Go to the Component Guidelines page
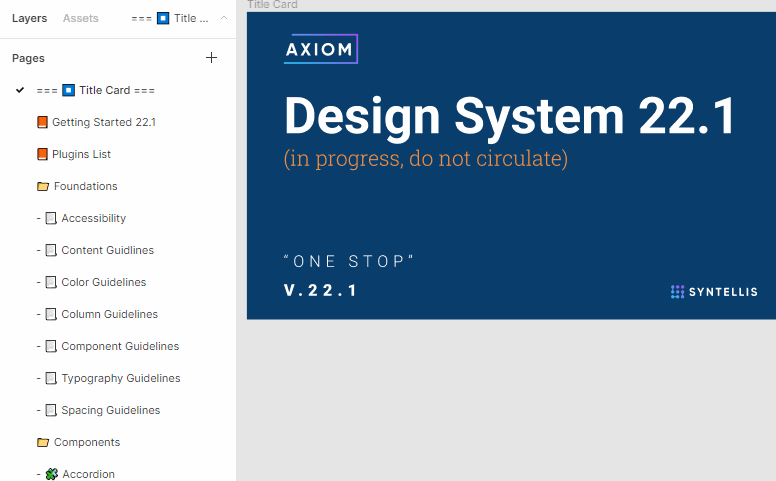776x481 pixels. click(120, 346)
